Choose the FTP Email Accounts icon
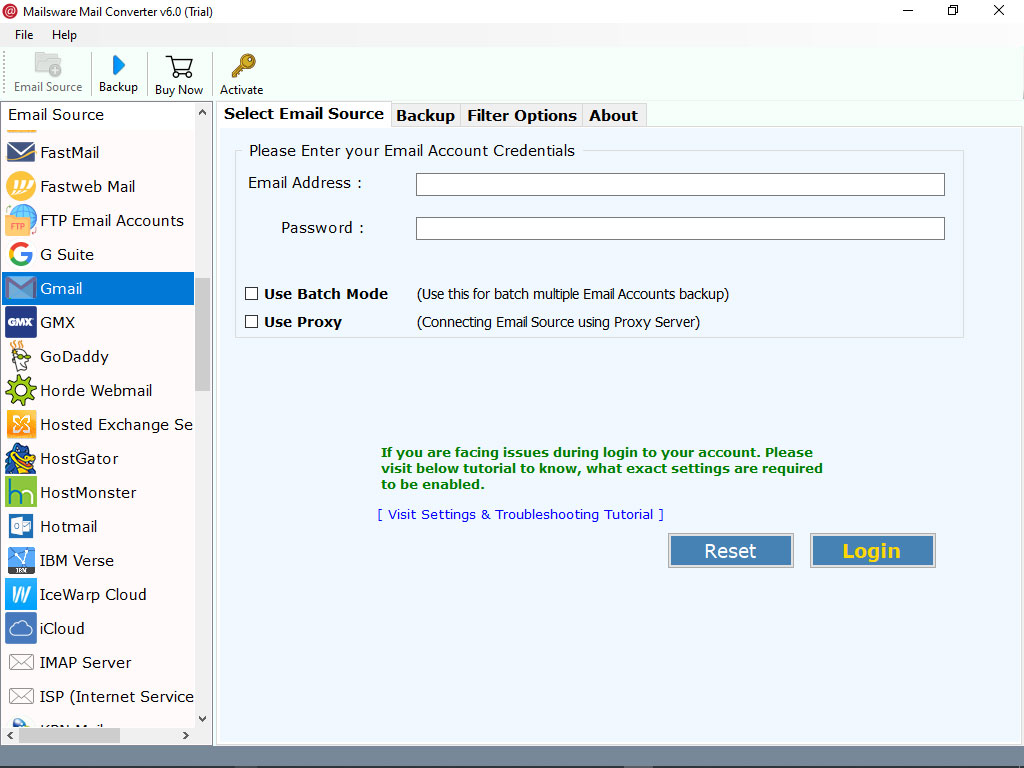 [x=21, y=220]
